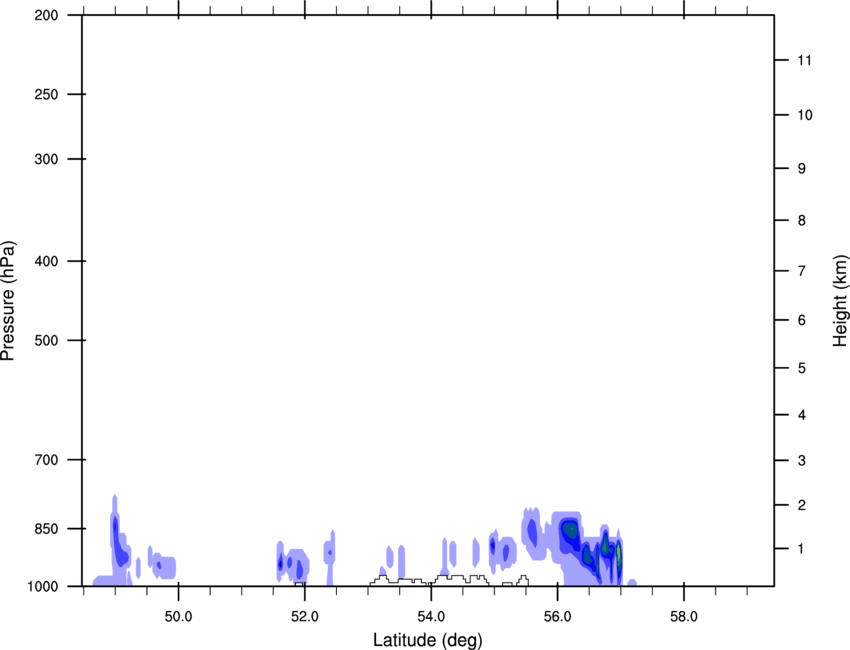The image size is (850, 650).
Task: Click the 54.0 latitude tick label
Action: tap(431, 617)
